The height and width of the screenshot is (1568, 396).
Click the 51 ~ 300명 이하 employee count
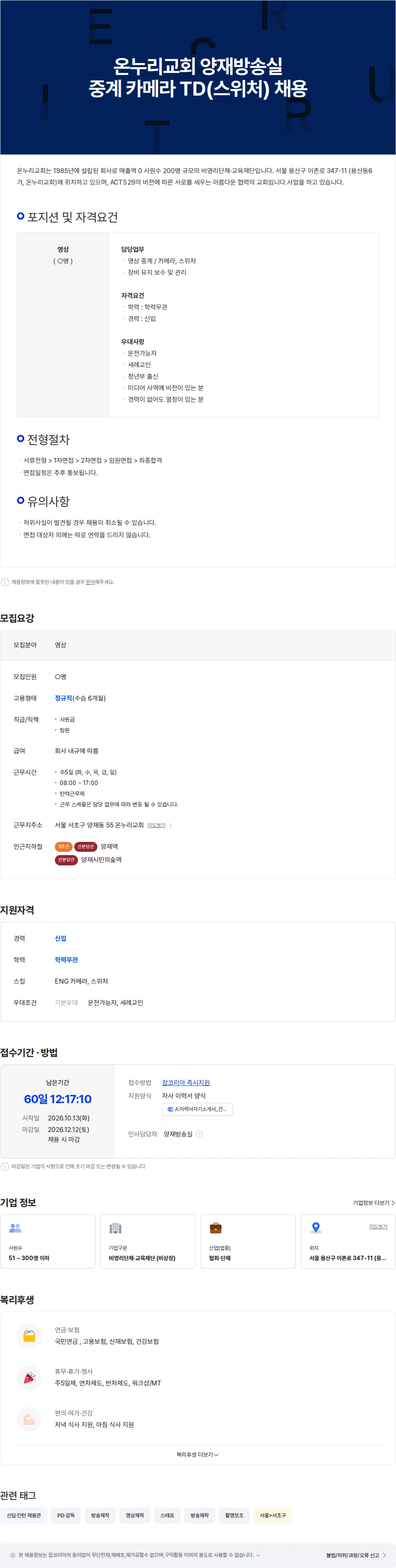click(29, 1258)
